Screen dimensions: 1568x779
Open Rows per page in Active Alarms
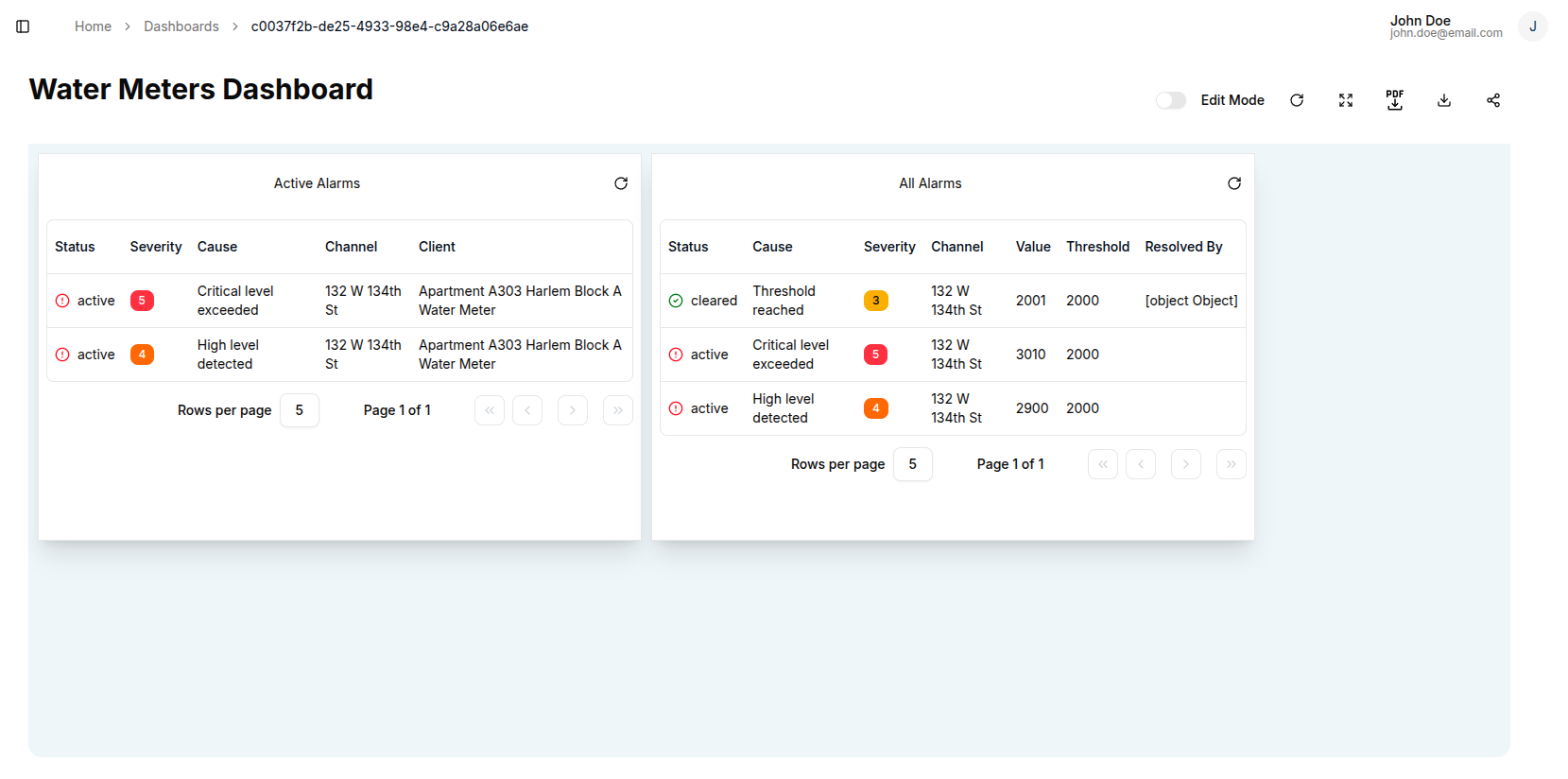tap(300, 410)
